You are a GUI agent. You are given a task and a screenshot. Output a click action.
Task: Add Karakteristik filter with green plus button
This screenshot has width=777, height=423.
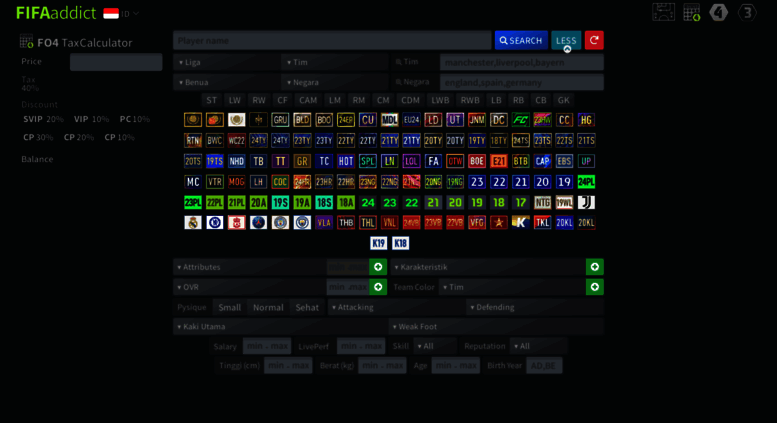click(595, 267)
